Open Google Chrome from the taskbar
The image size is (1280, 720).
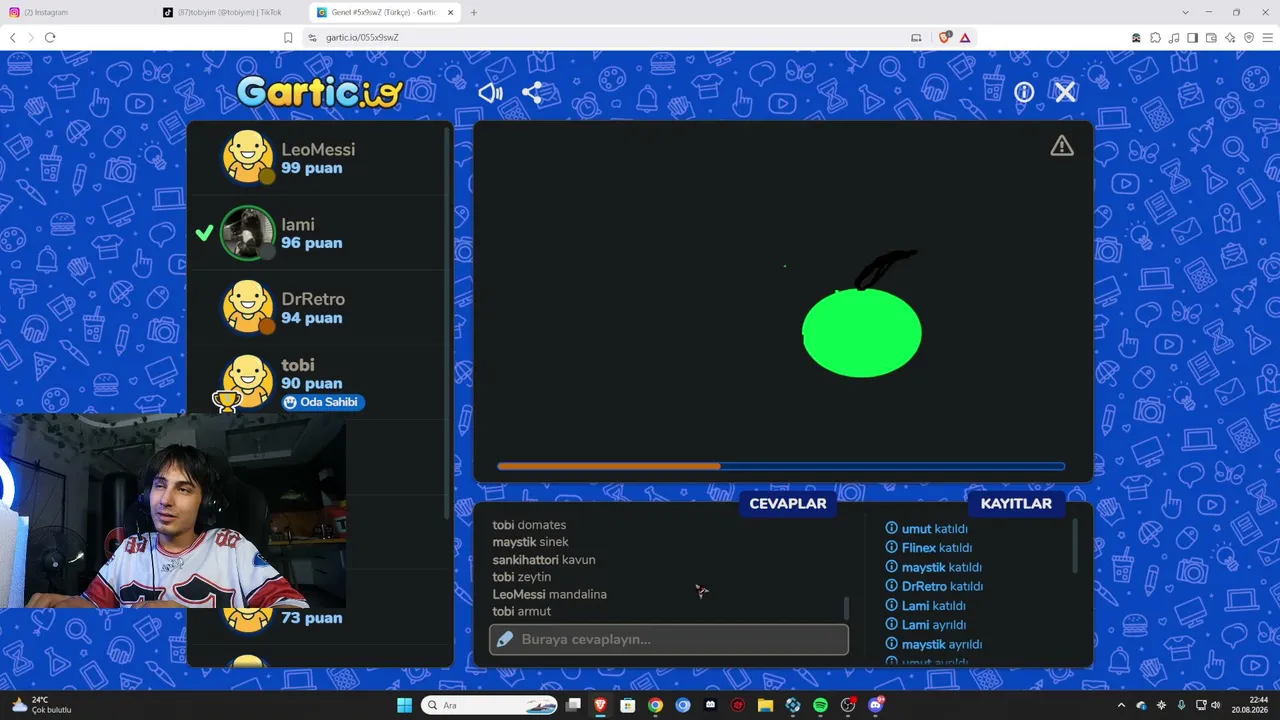[655, 705]
